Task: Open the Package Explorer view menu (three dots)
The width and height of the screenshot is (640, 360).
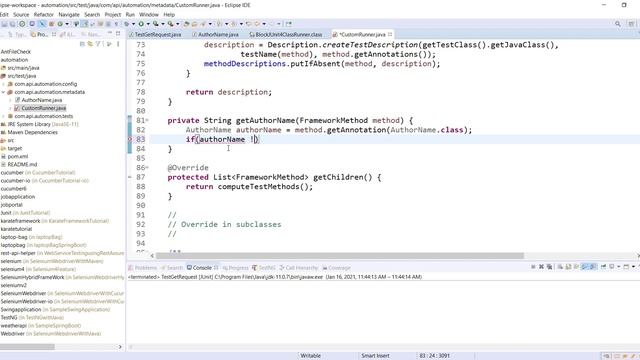Action: [x=118, y=44]
